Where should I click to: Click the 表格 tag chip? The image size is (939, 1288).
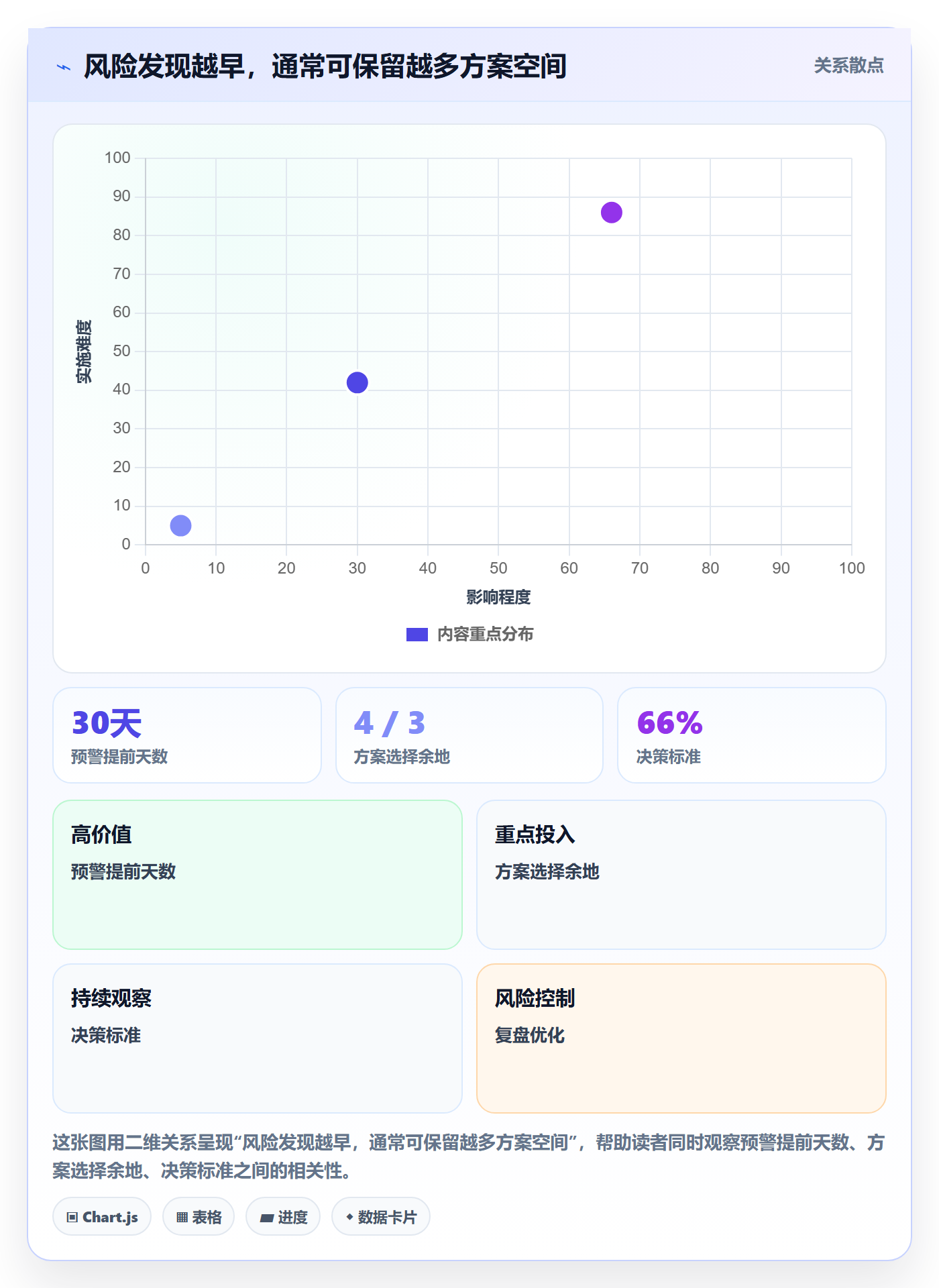(x=199, y=1217)
